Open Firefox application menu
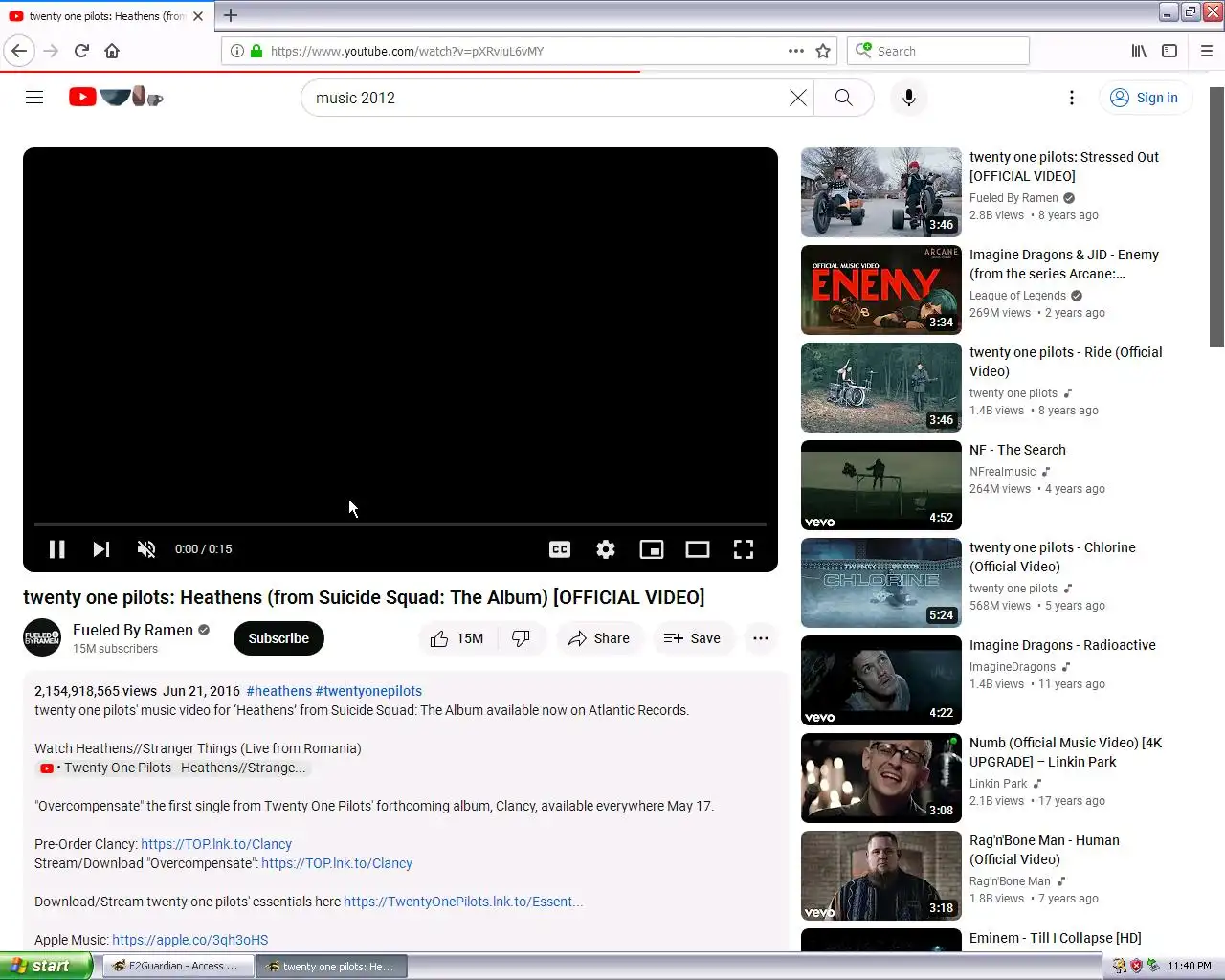This screenshot has height=980, width=1225. tap(1207, 51)
